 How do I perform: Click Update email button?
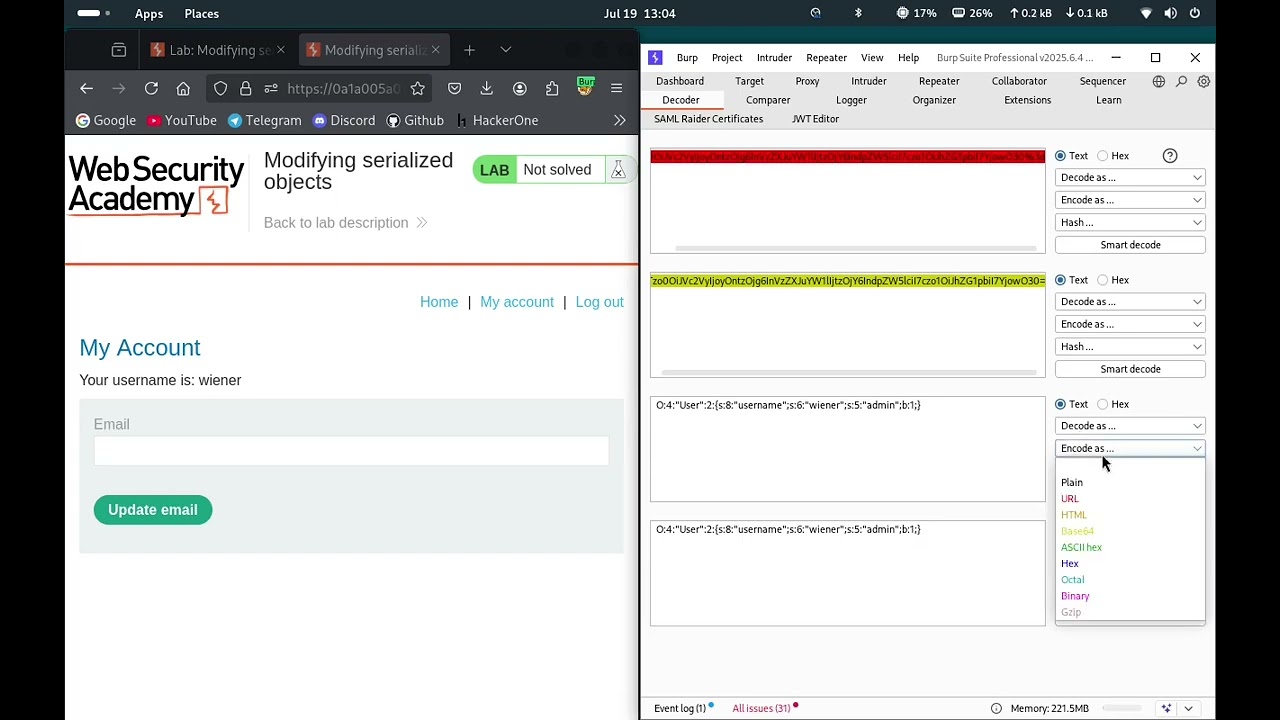click(153, 510)
